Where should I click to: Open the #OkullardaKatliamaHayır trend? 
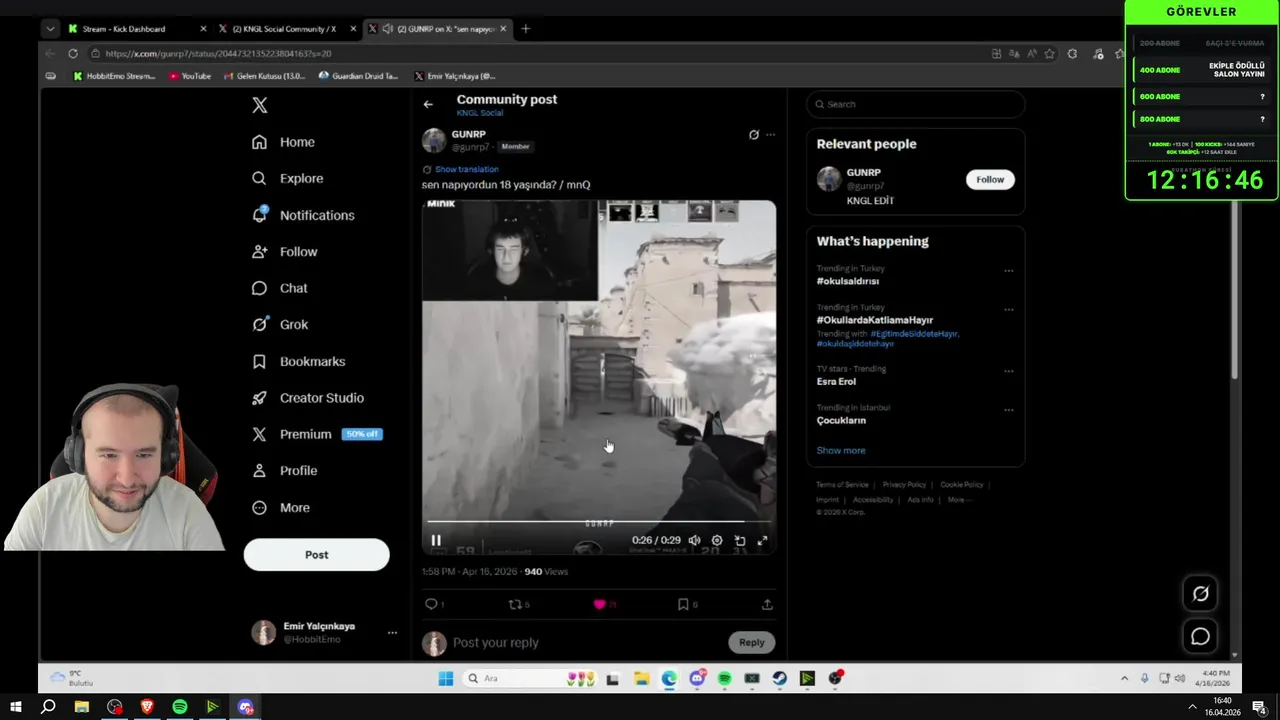click(x=874, y=320)
